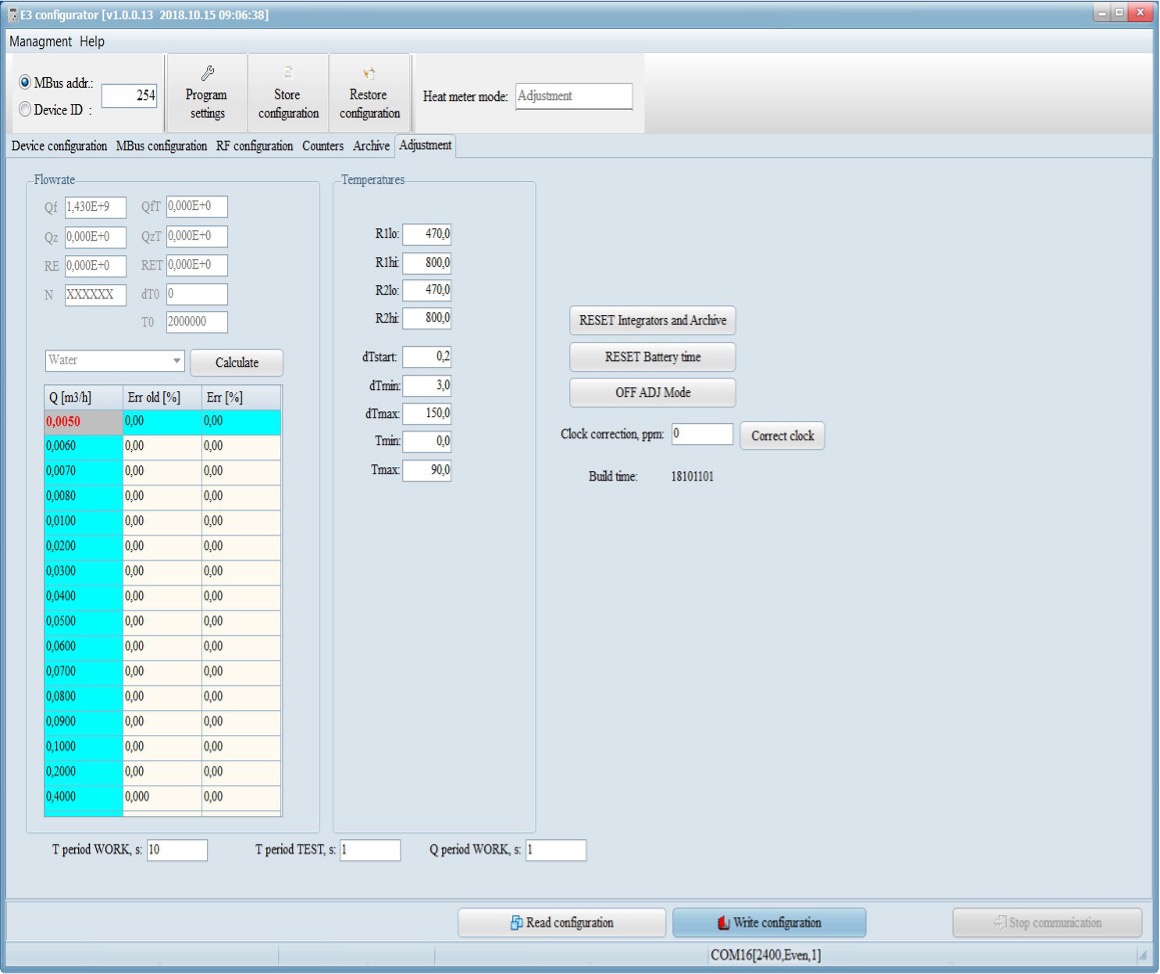Click the Clock correction ppm field
This screenshot has width=1160, height=974.
coord(701,435)
